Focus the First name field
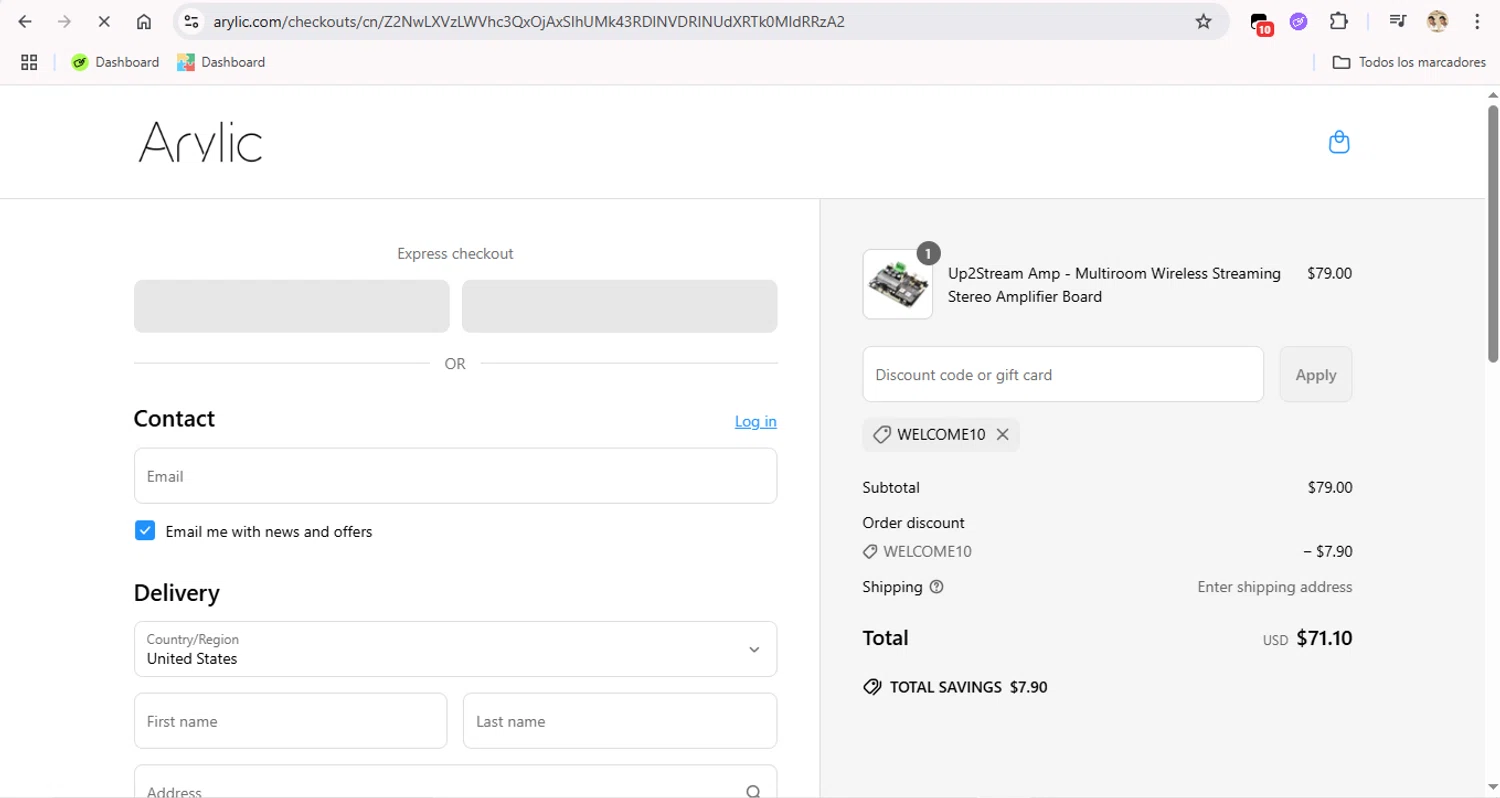Viewport: 1500px width, 798px height. tap(290, 721)
